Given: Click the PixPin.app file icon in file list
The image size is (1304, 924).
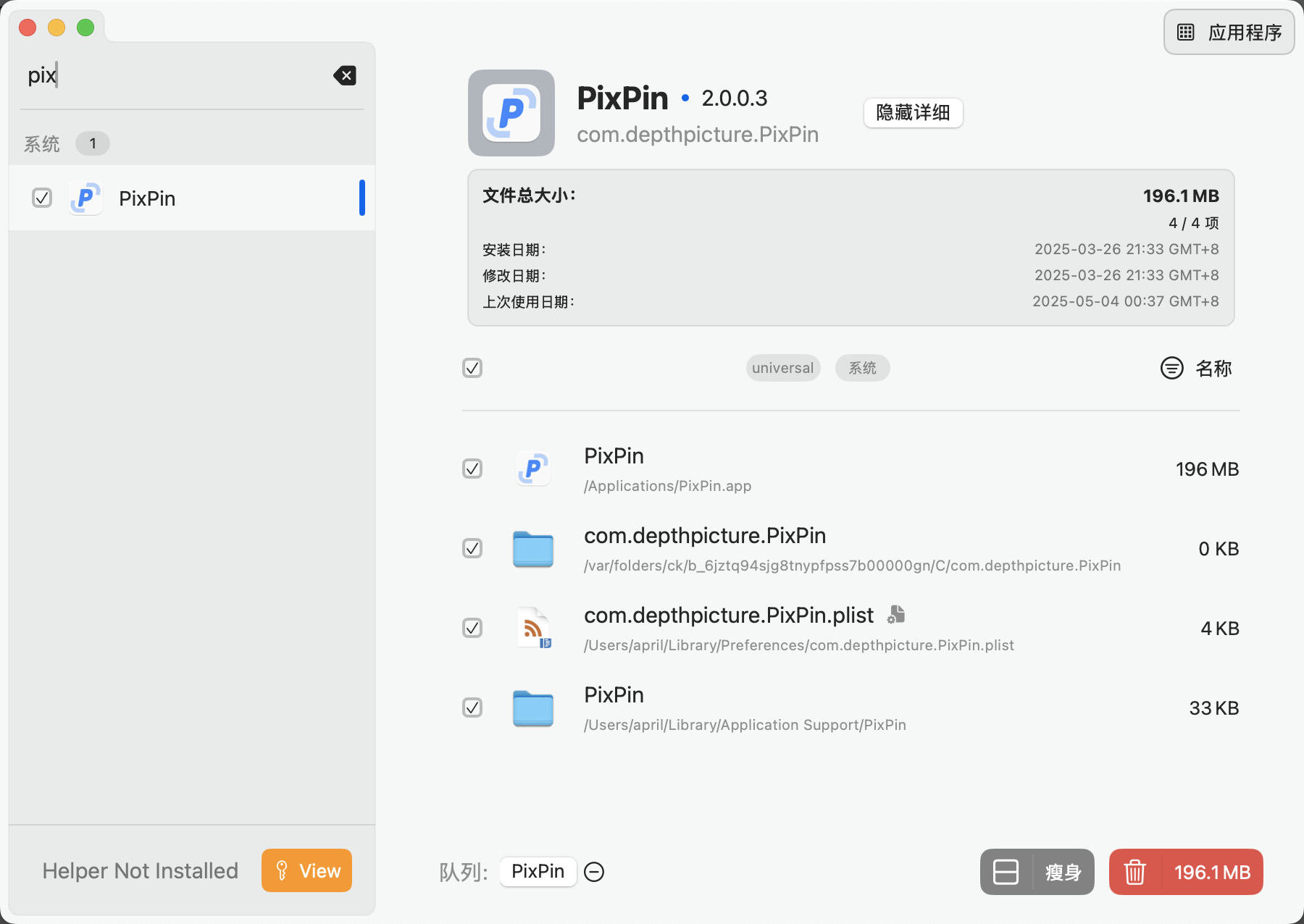Looking at the screenshot, I should (x=533, y=469).
